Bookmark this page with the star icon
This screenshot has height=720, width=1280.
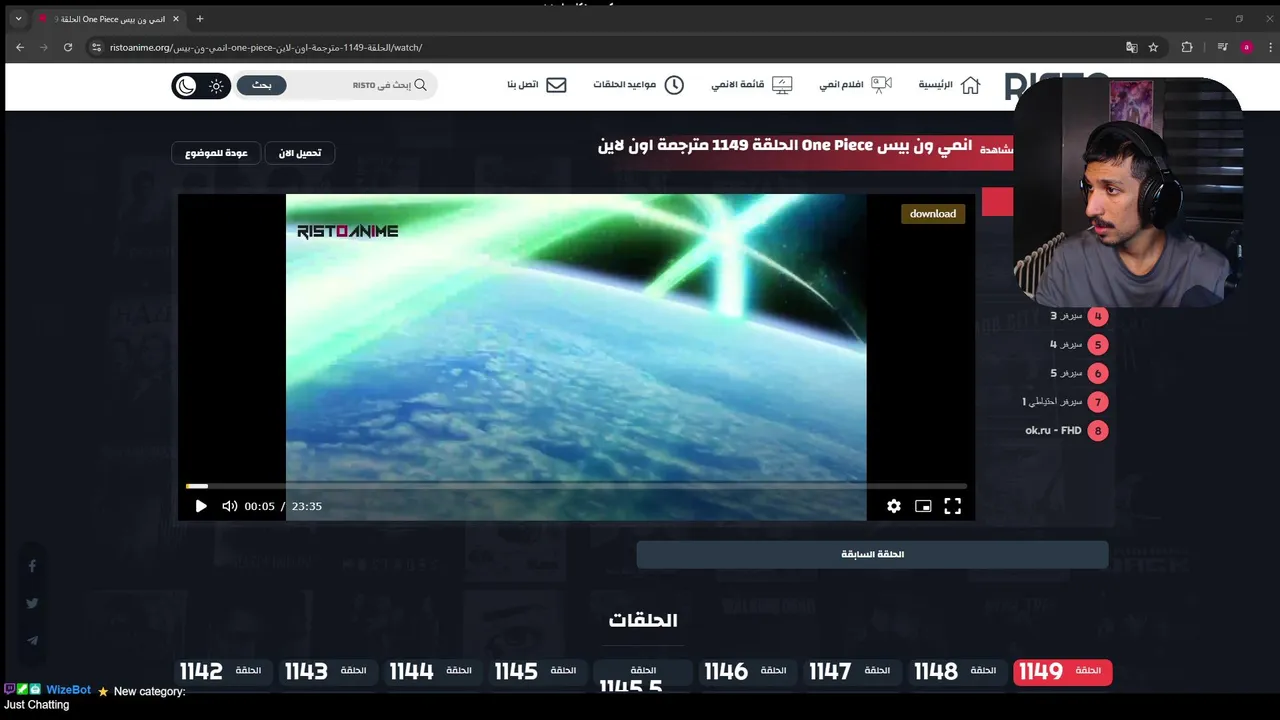click(x=1153, y=47)
